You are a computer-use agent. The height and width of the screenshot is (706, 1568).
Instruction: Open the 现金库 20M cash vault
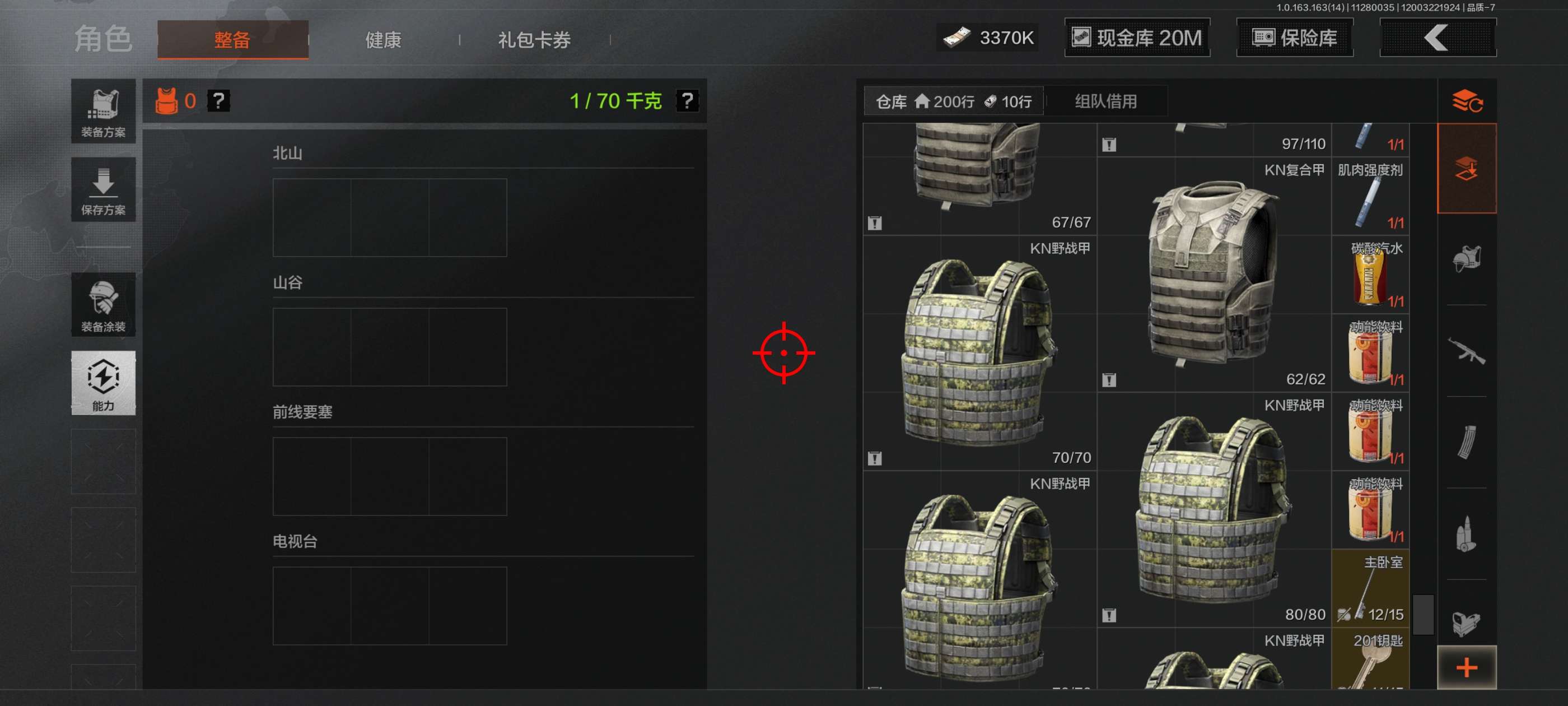click(x=1136, y=38)
